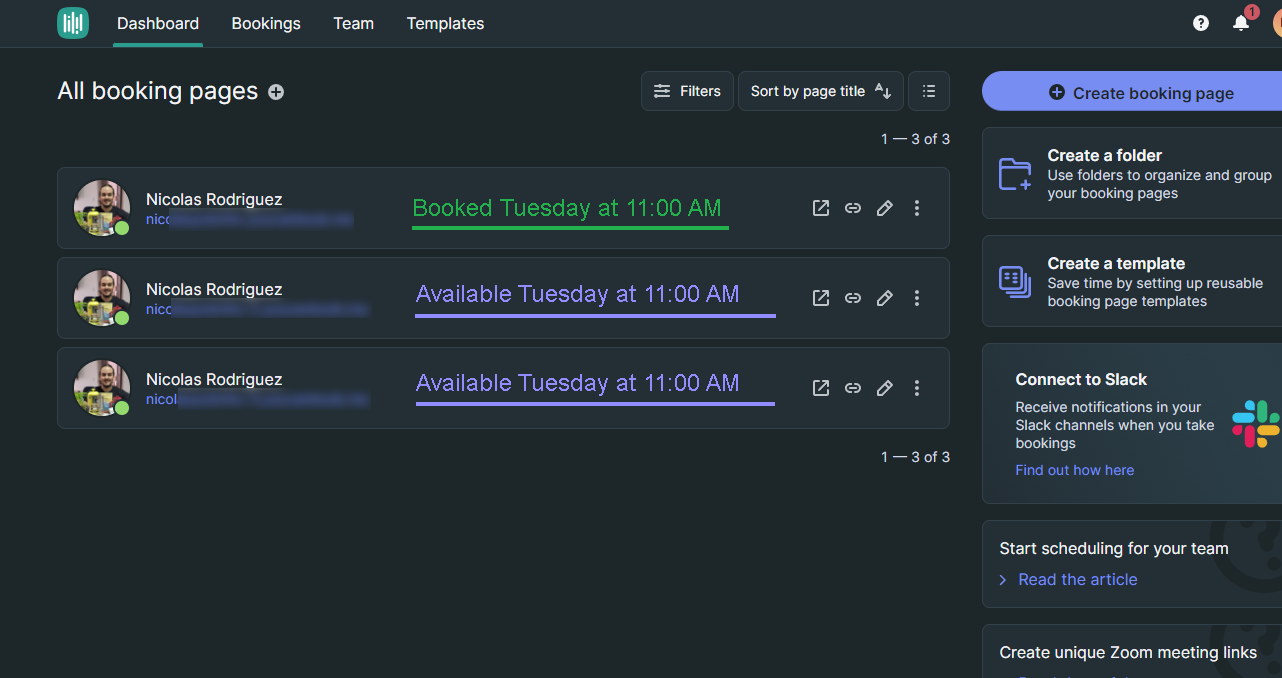Image resolution: width=1282 pixels, height=678 pixels.
Task: Open the notifications bell
Action: coord(1241,23)
